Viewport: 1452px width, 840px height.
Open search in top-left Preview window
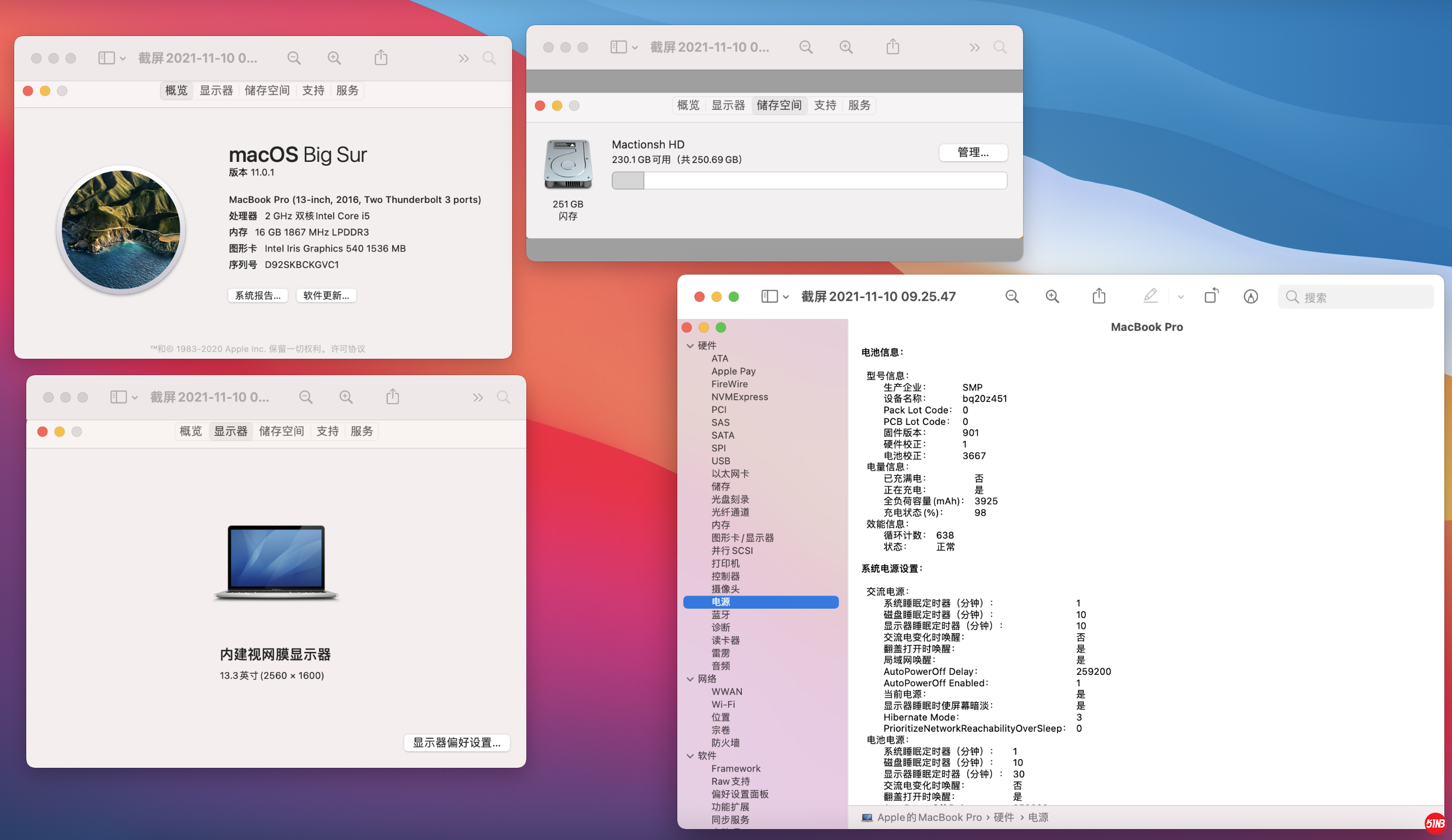[489, 58]
